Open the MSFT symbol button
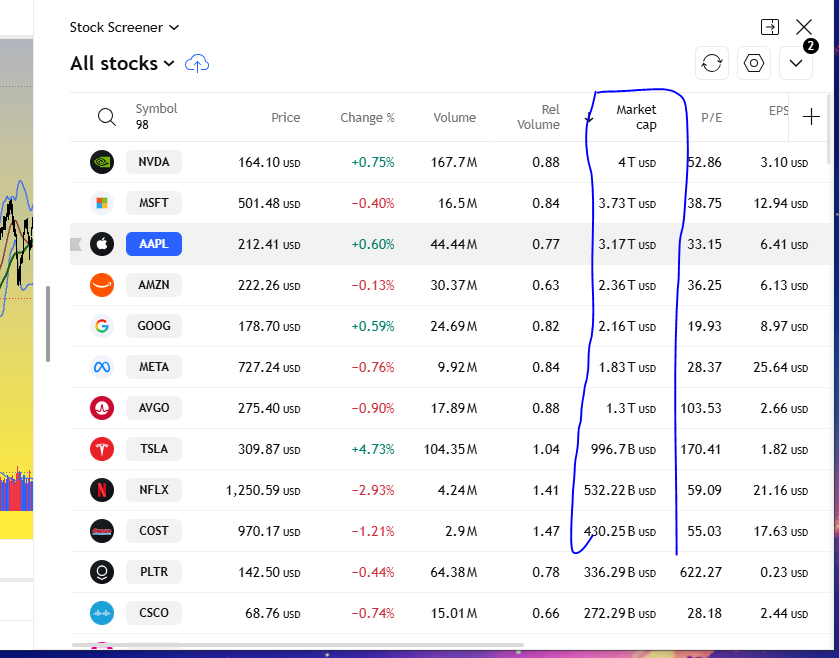Viewport: 839px width, 658px height. click(153, 203)
